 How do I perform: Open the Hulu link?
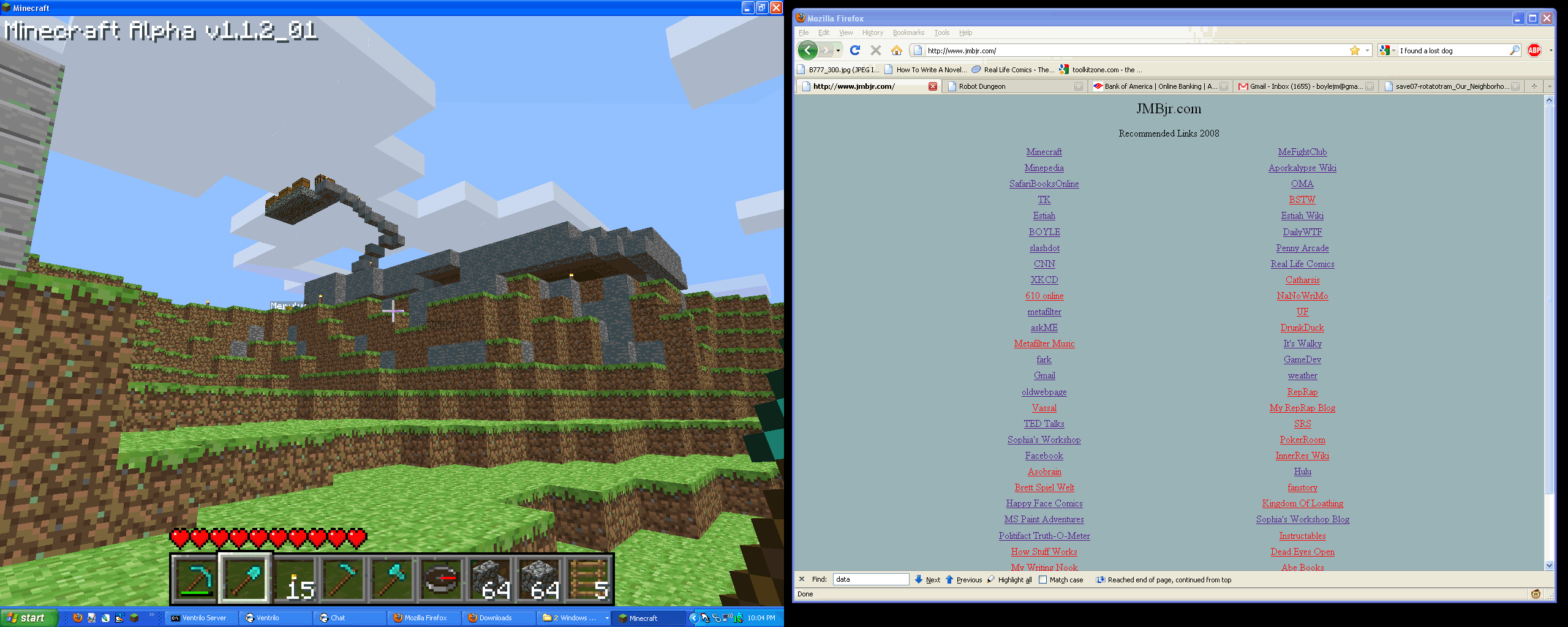(x=1302, y=471)
